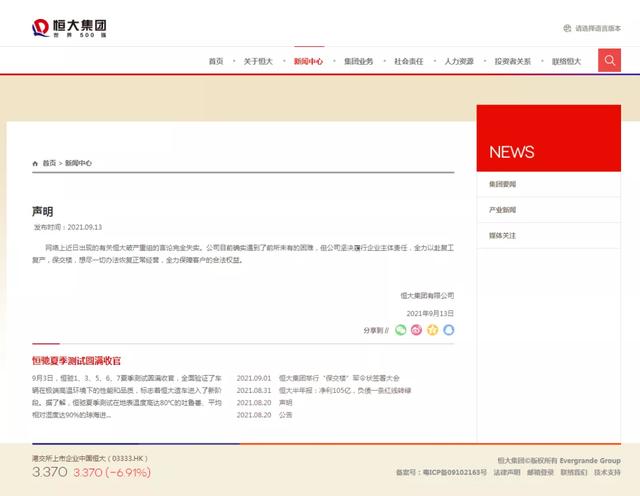Viewport: 640px width, 496px height.
Task: Open the 法律声明 footer link
Action: click(507, 472)
